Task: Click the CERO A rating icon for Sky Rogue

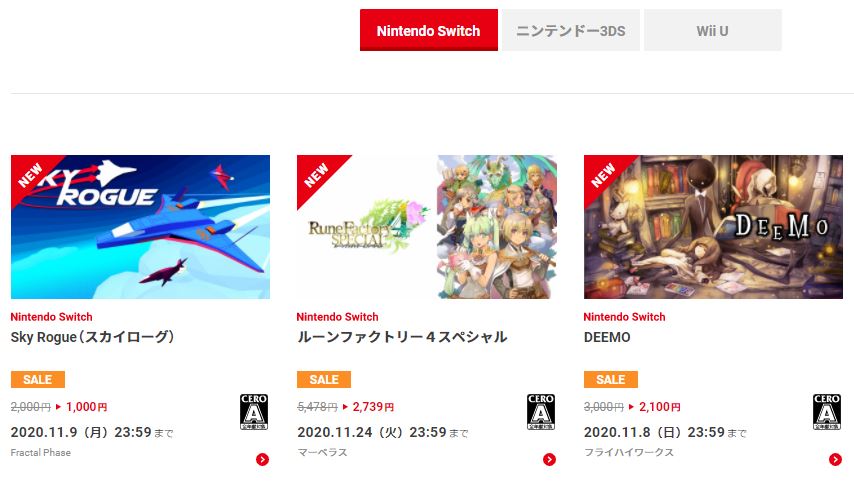Action: 254,412
